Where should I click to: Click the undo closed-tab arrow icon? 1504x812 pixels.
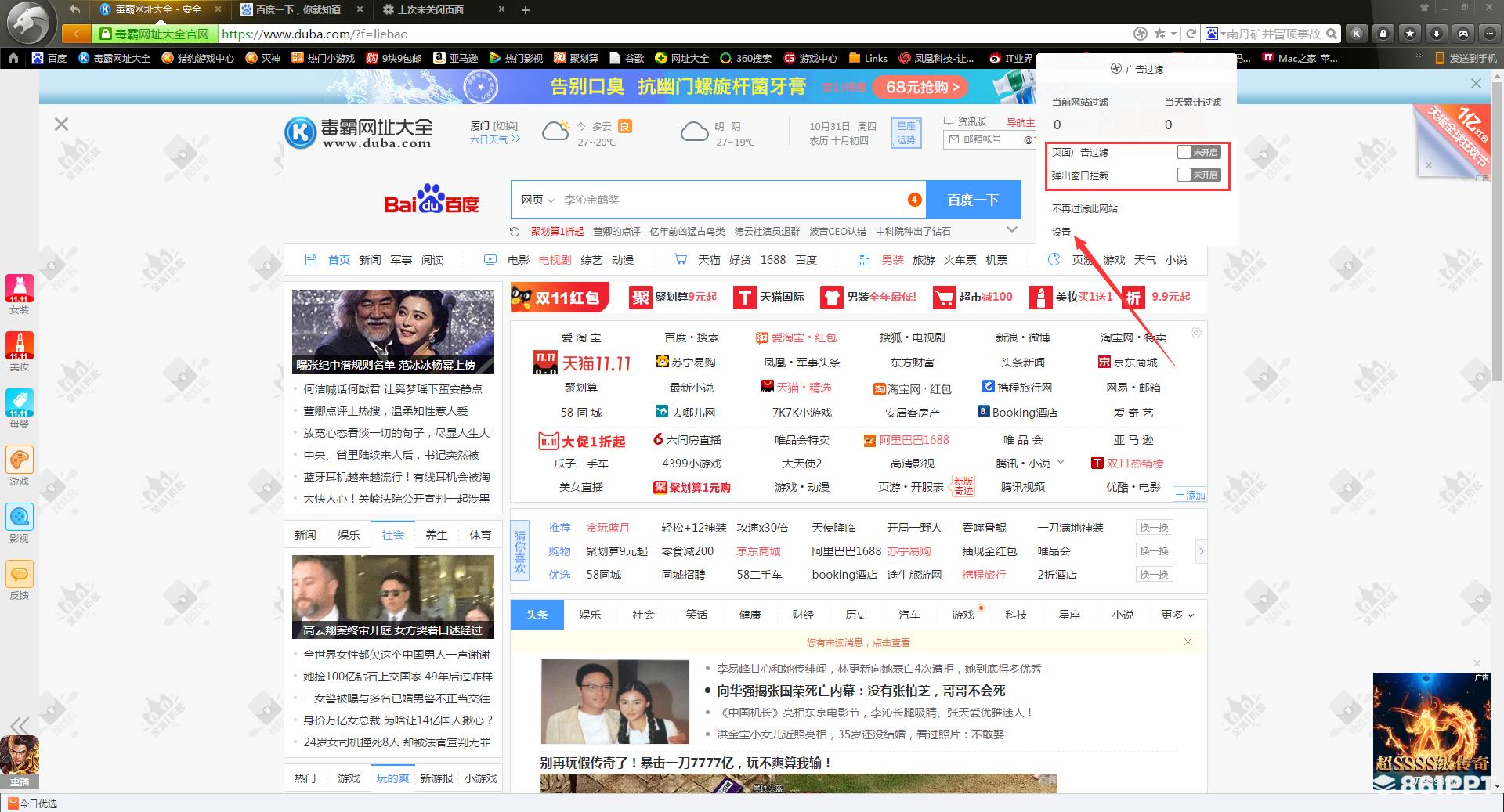74,9
